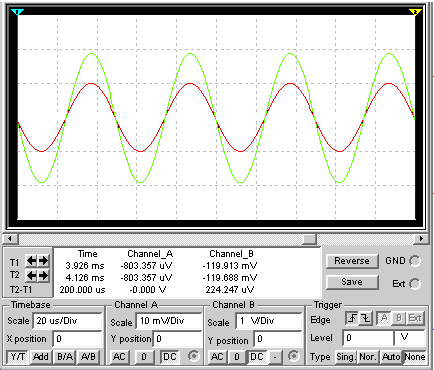Click T1 time reading 3.926 ms
Image resolution: width=434 pixels, height=370 pixels.
pos(85,266)
